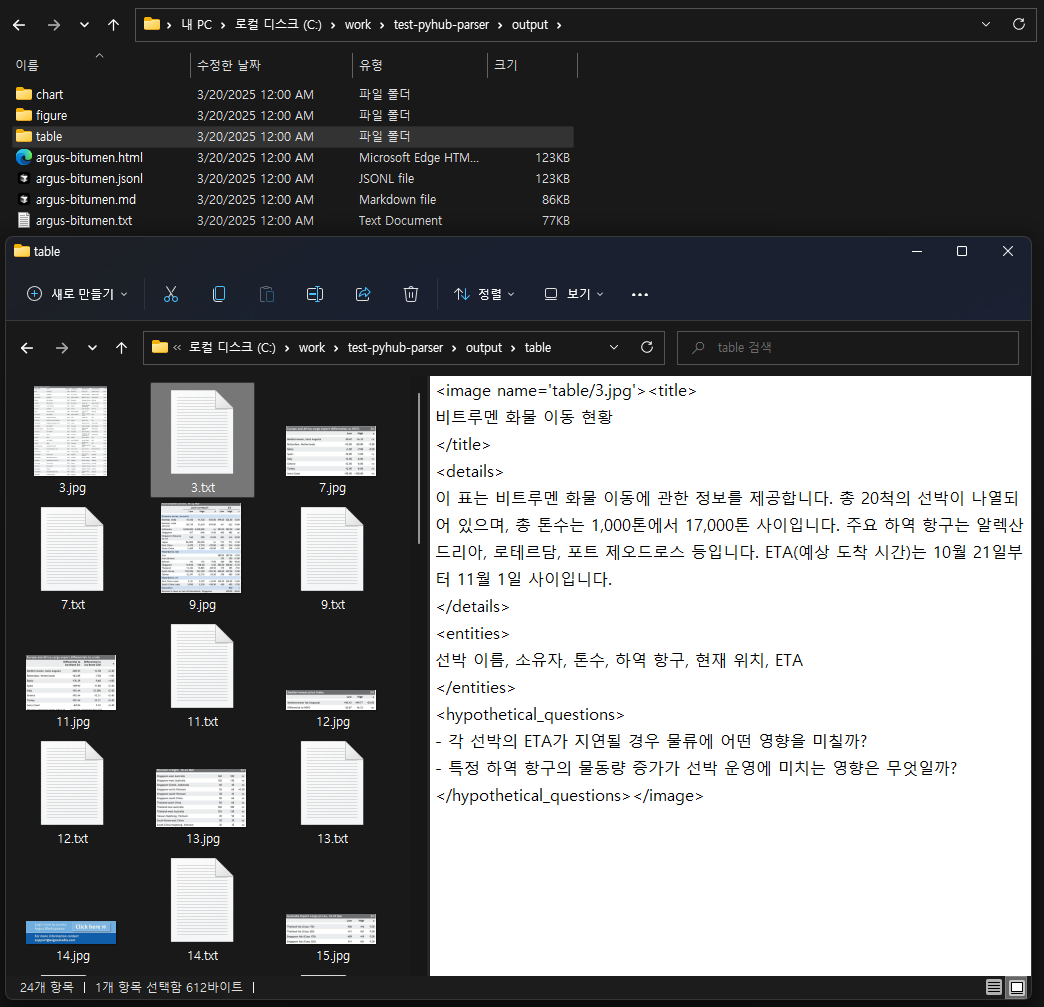Sort by 크기 column header
This screenshot has height=1007, width=1044.
coord(506,65)
